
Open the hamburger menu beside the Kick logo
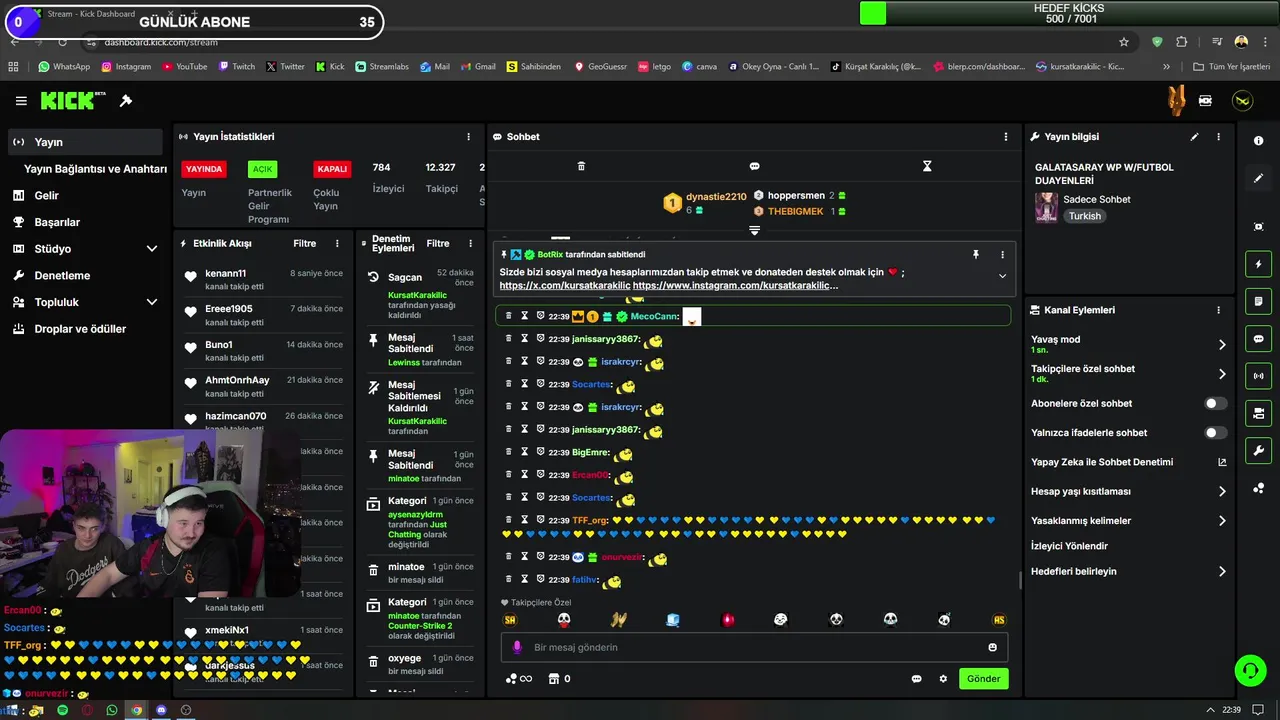[21, 101]
